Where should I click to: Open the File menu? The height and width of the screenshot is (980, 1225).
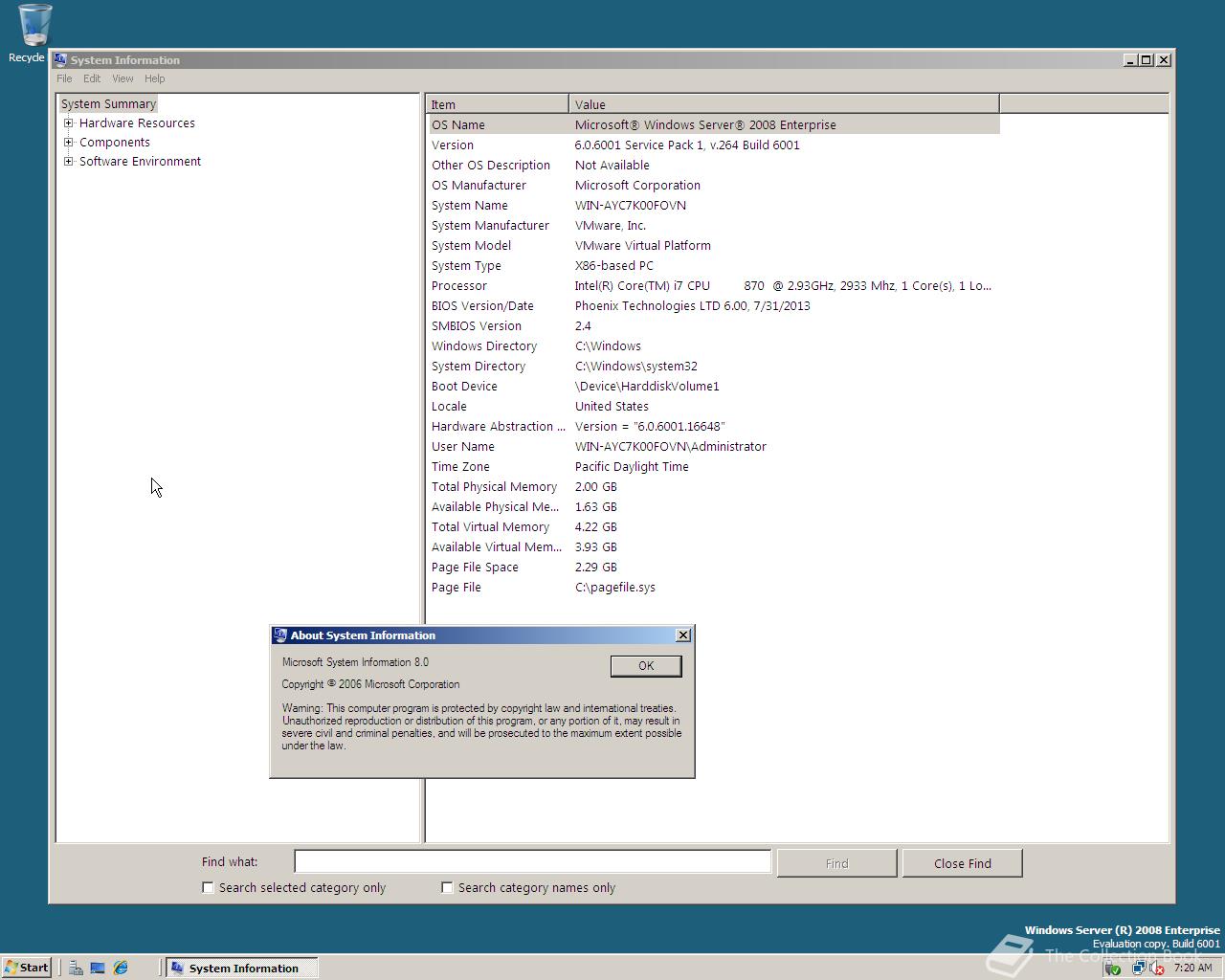pos(64,78)
